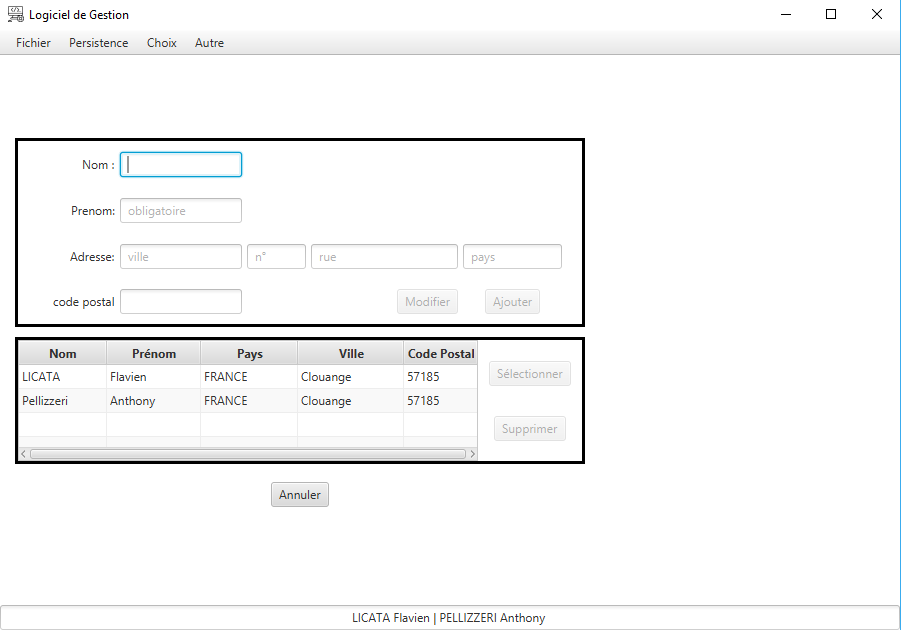Viewport: 901px width, 630px height.
Task: Select the Anthony cell in the table
Action: [x=154, y=401]
